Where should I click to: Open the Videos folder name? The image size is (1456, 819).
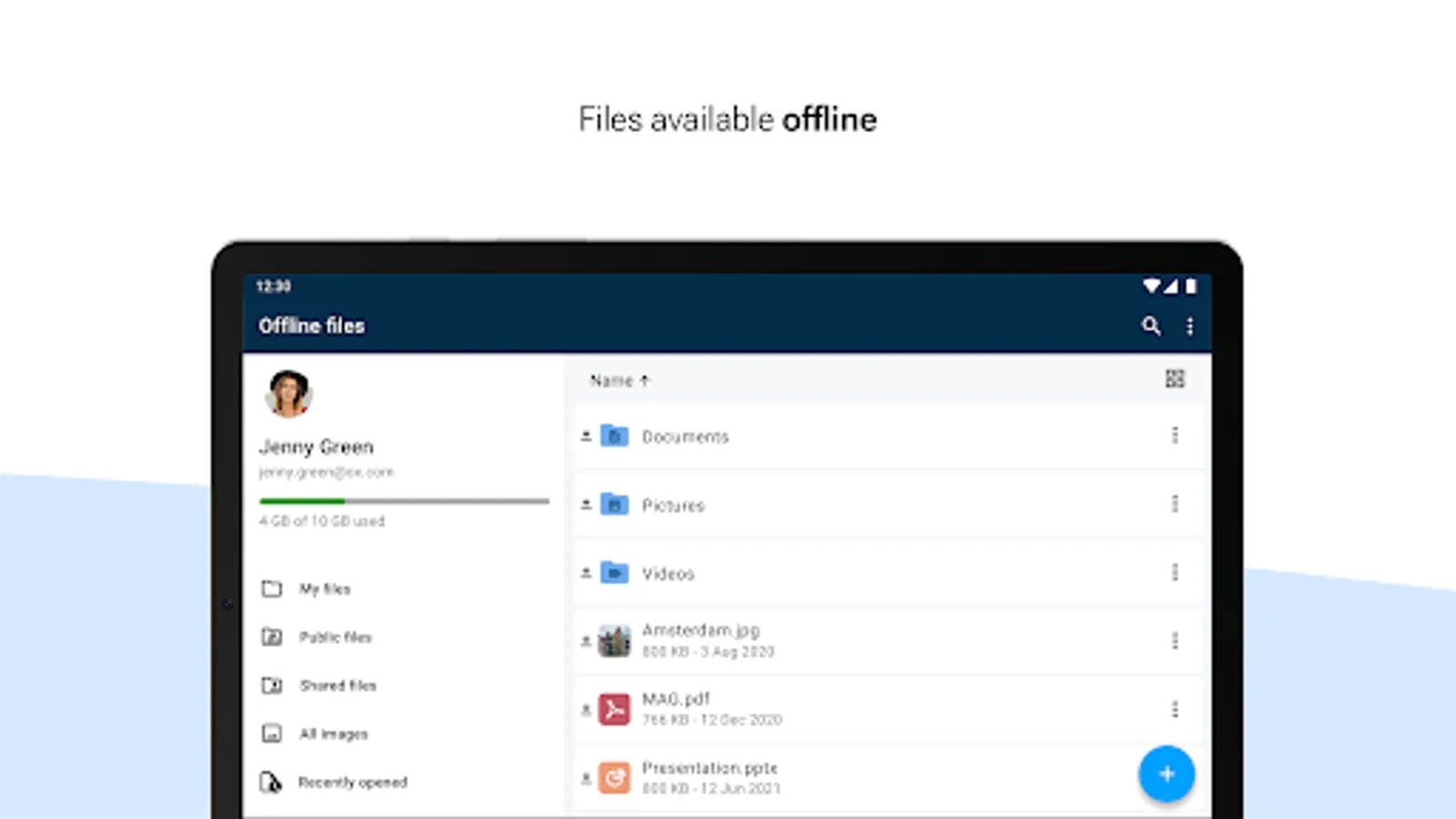[668, 573]
